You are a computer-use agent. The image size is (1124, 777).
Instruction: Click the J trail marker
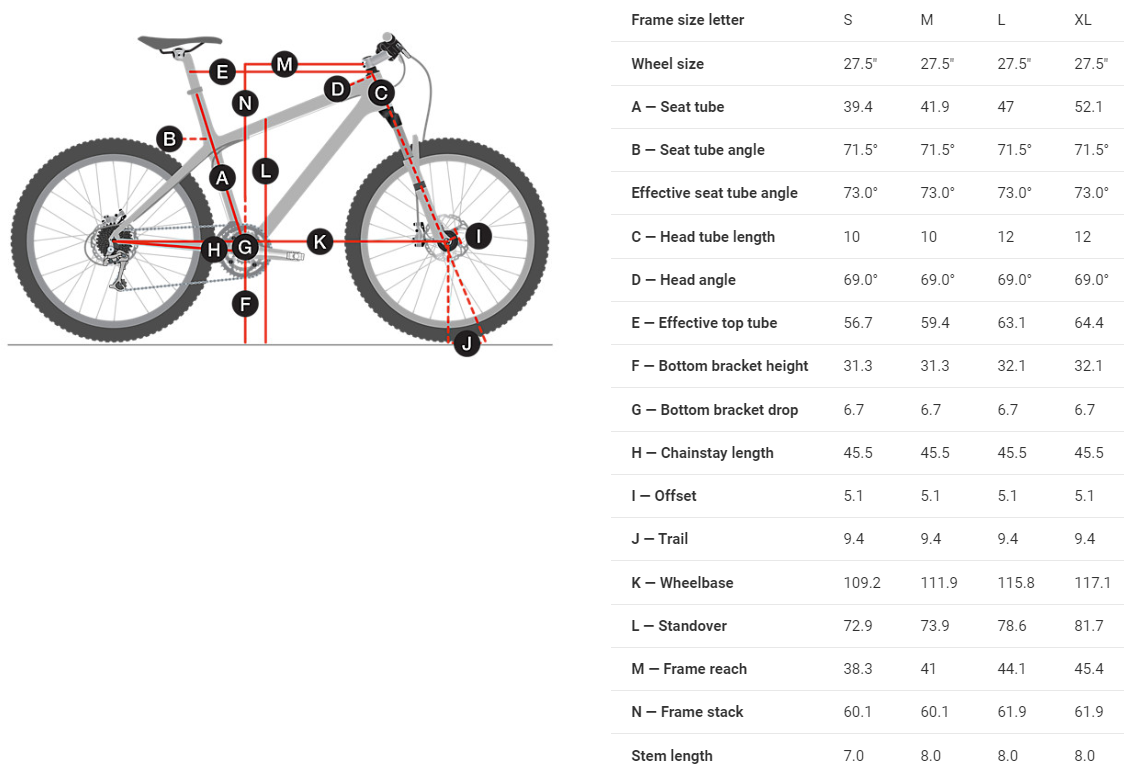[x=466, y=345]
